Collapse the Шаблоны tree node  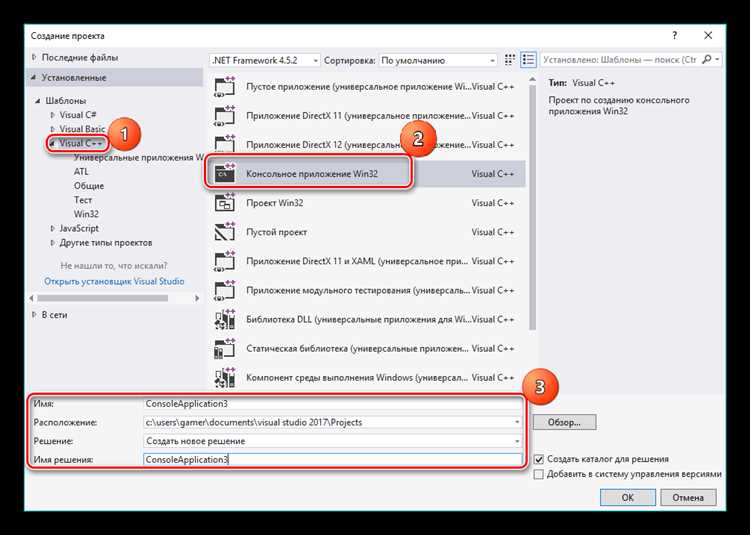38,101
